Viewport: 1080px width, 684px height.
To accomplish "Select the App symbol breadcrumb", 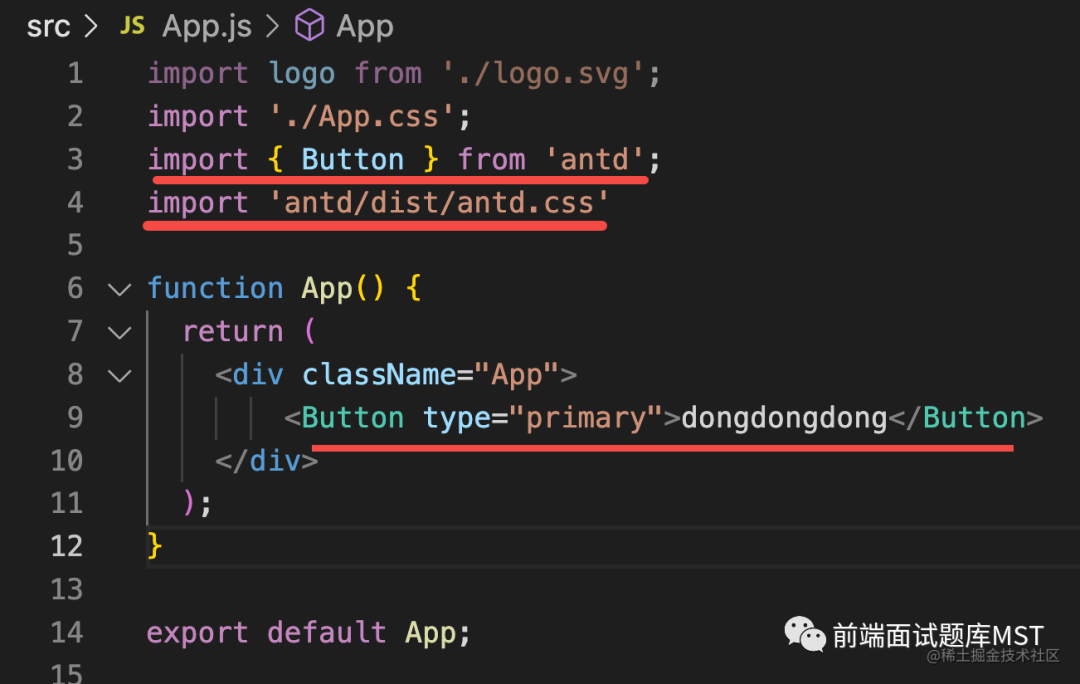I will (x=364, y=27).
